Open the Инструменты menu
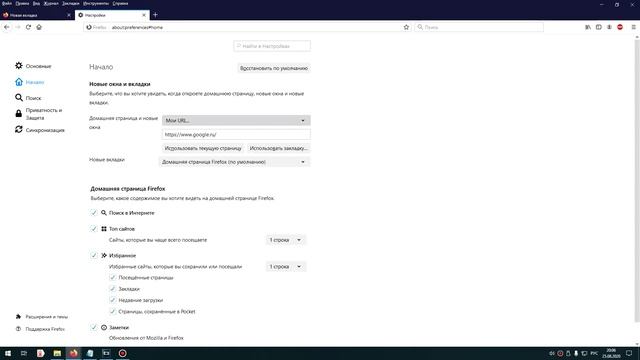The image size is (640, 360). 96,3
